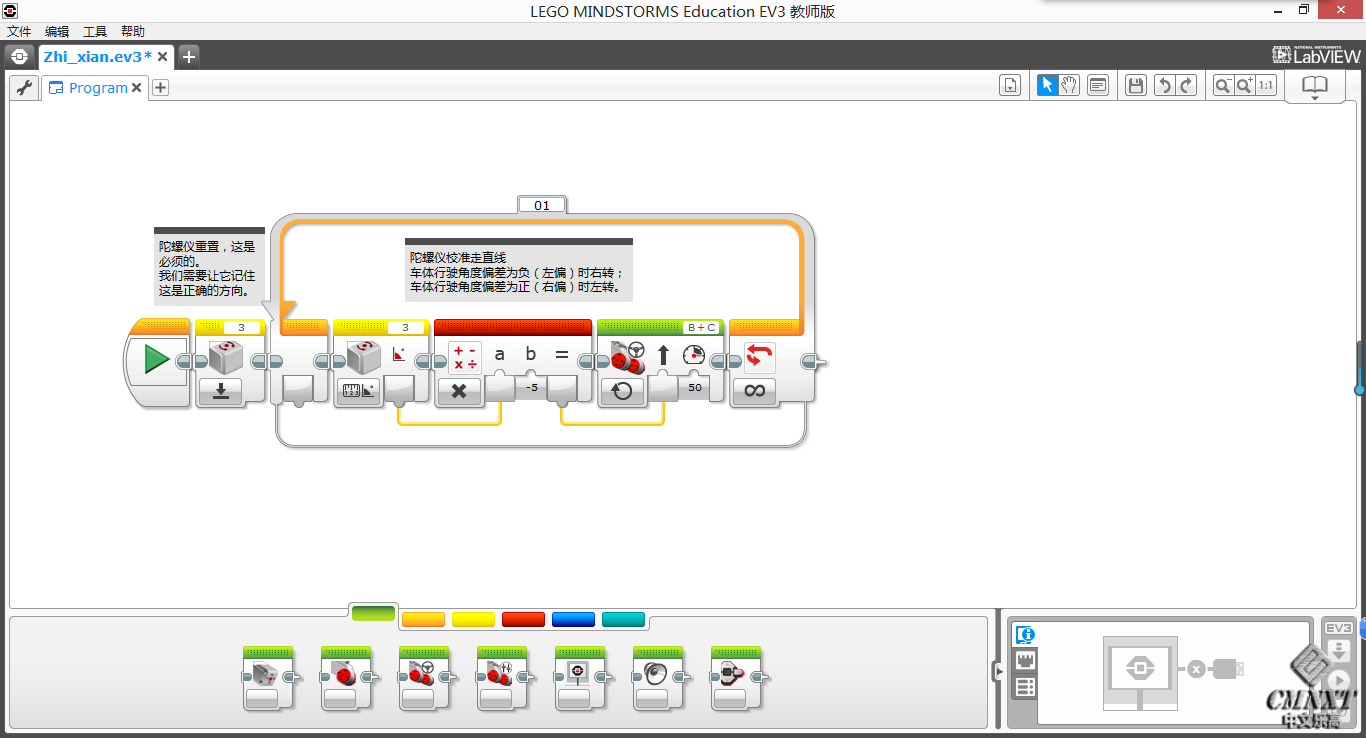Add a new project with the plus tab
Viewport: 1366px width, 738px height.
tap(189, 57)
